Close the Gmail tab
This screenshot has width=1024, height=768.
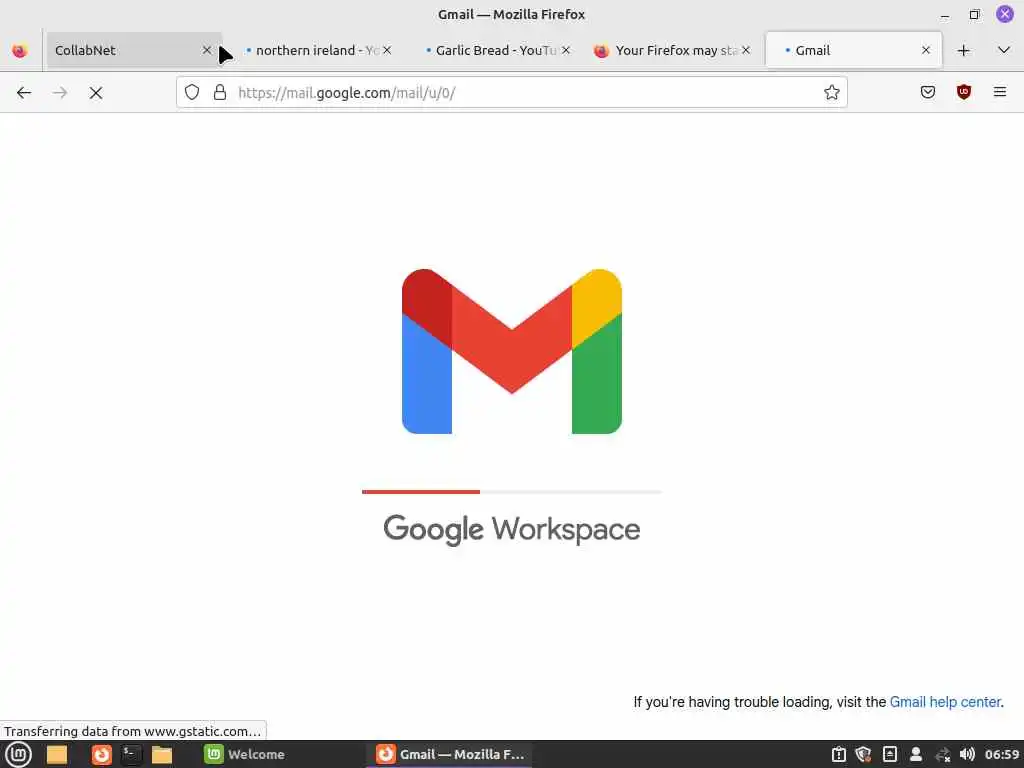(926, 50)
